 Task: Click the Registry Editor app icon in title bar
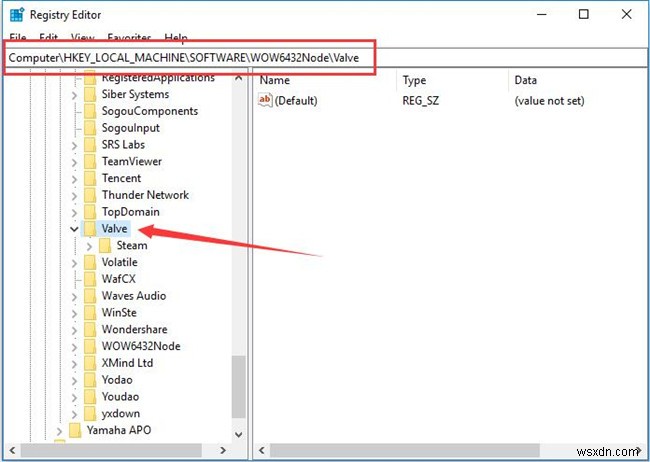[x=17, y=15]
